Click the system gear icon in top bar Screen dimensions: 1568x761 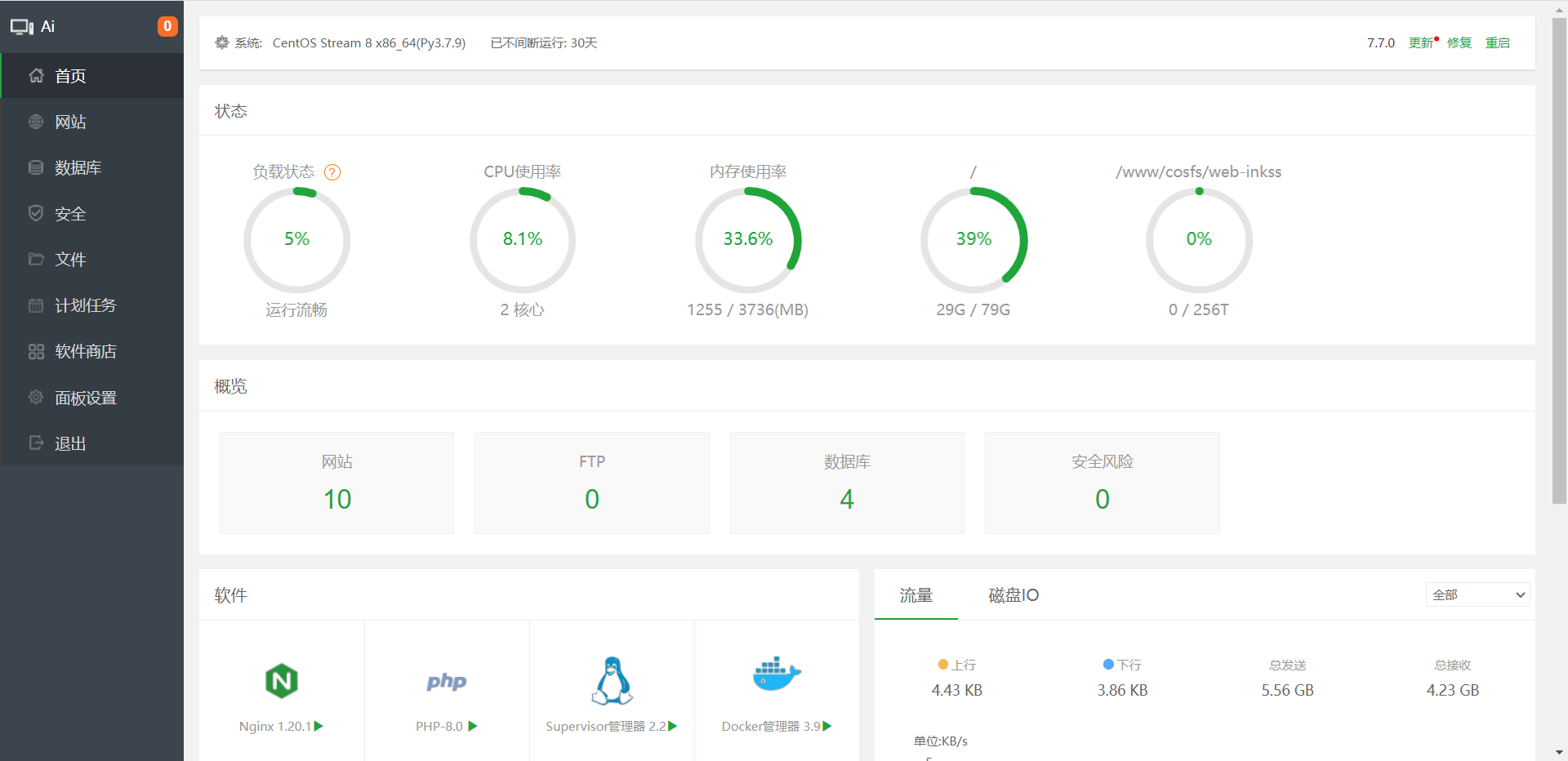[x=222, y=42]
